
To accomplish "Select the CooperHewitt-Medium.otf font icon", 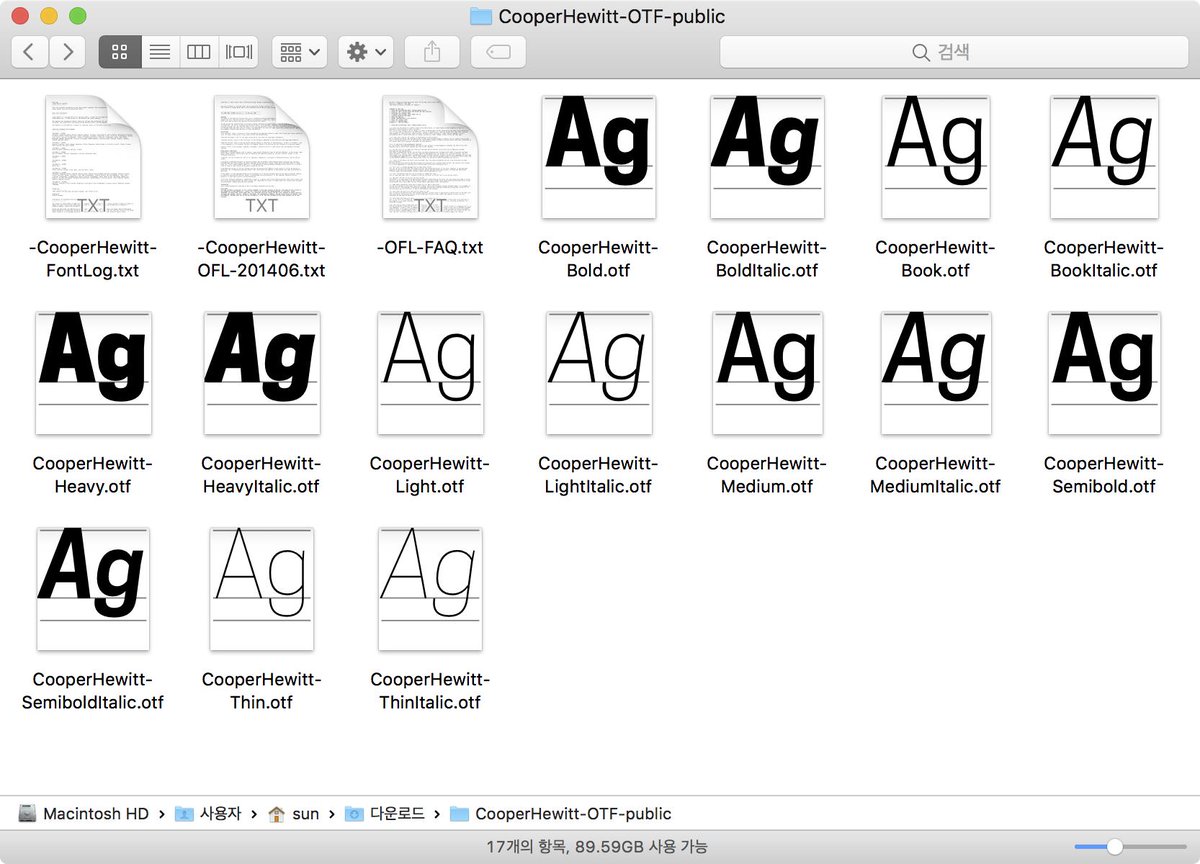I will coord(767,373).
